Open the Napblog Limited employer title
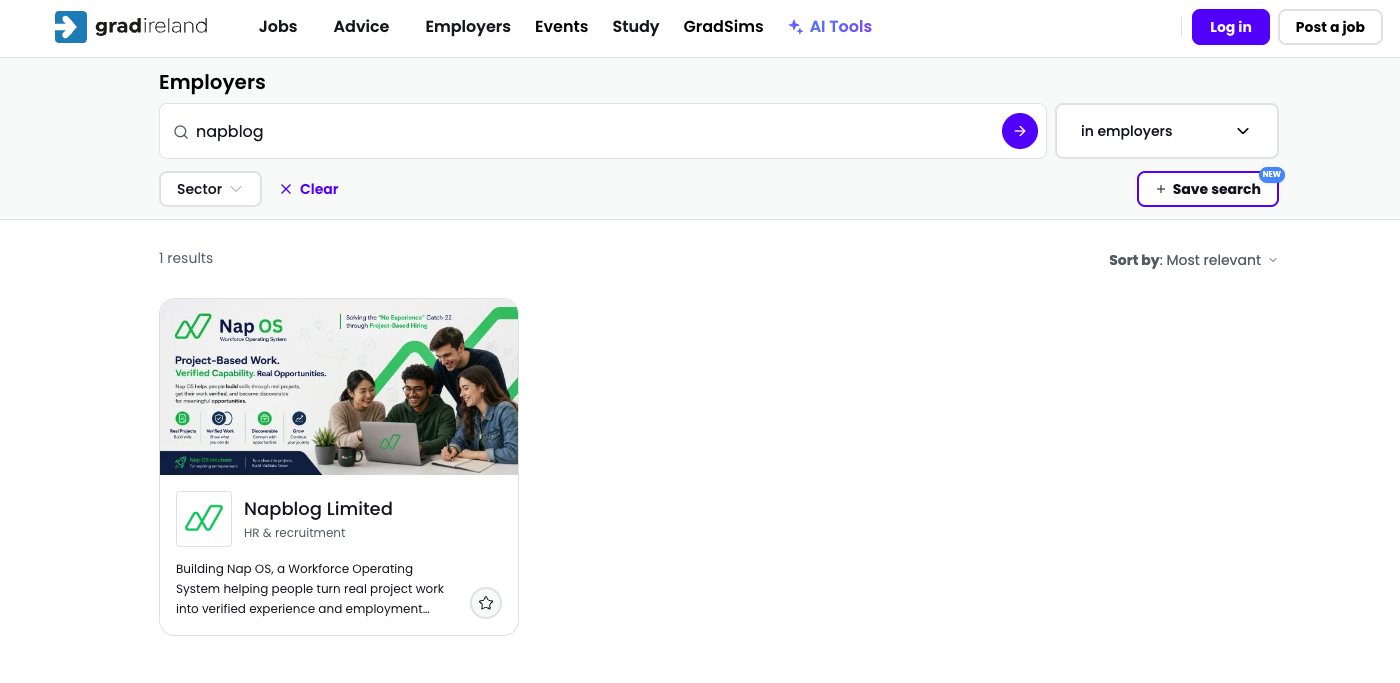The image size is (1400, 683). click(x=318, y=509)
